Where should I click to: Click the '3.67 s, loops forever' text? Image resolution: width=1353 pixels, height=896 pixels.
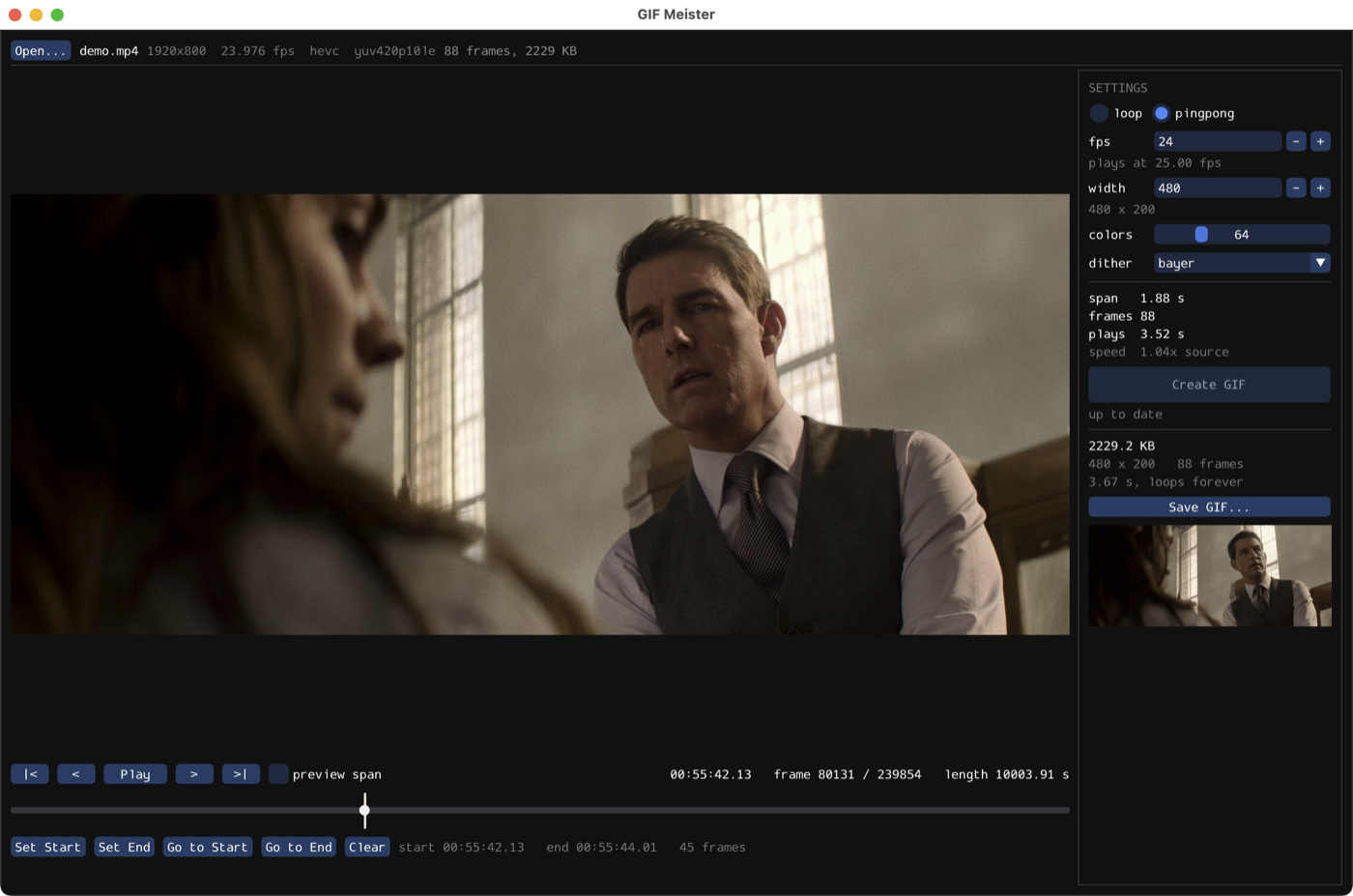(x=1166, y=481)
